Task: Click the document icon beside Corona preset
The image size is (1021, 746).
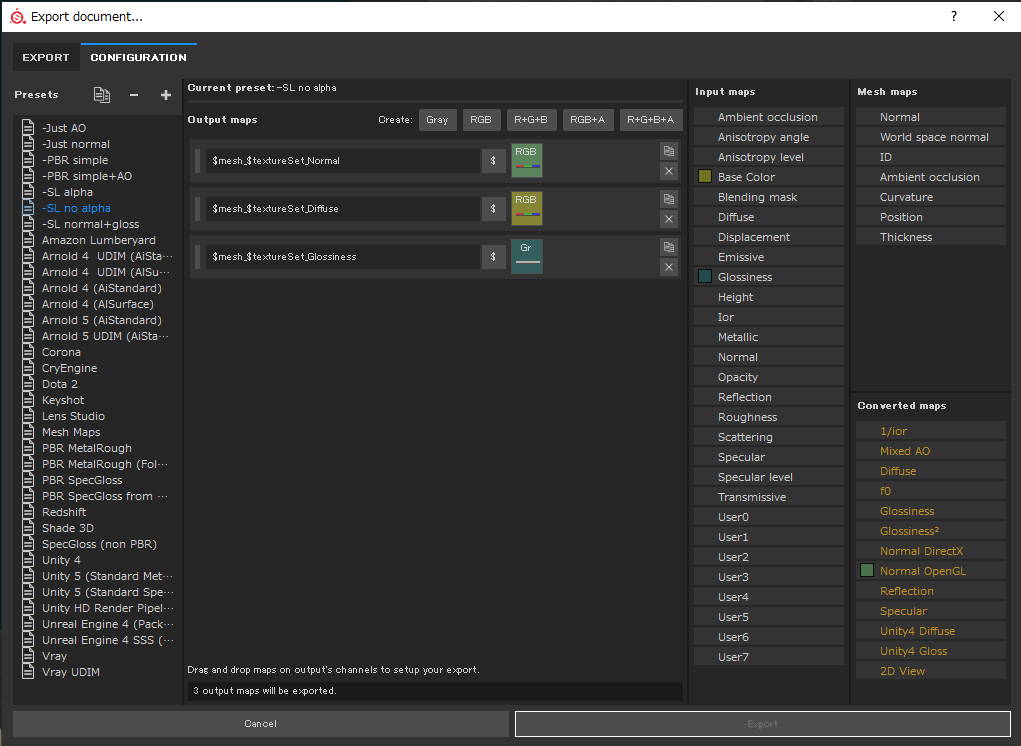Action: pos(28,352)
